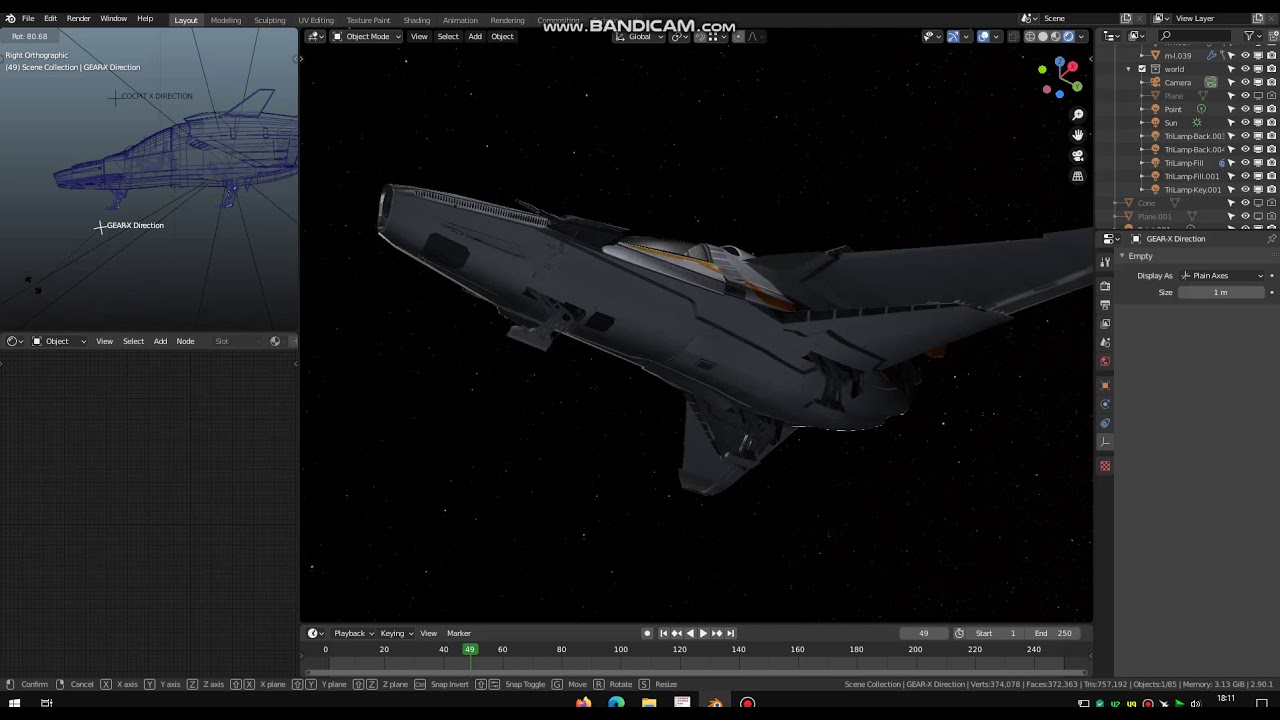Image resolution: width=1280 pixels, height=720 pixels.
Task: Open the Texture properties tab
Action: tap(1105, 466)
